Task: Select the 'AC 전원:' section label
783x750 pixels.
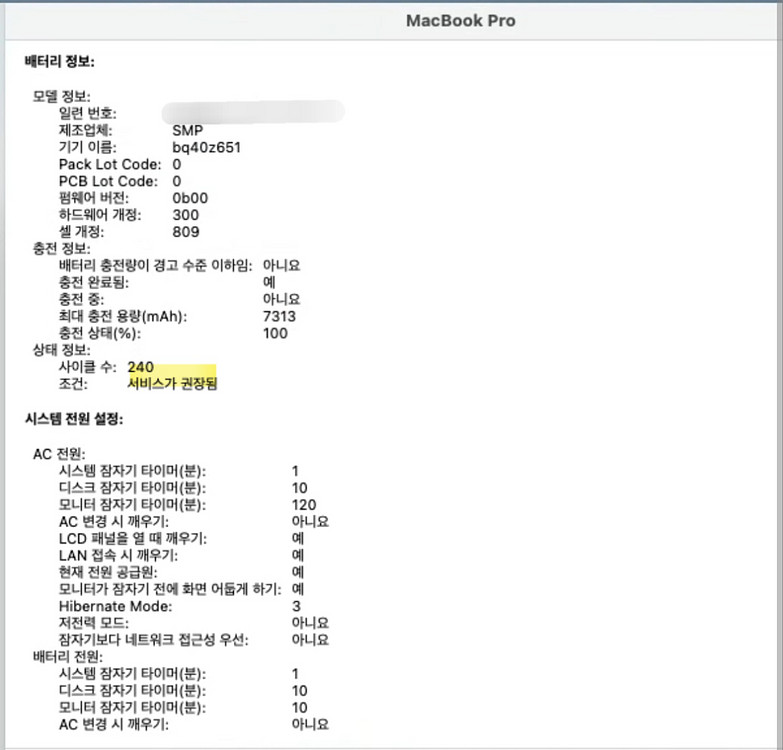Action: [x=59, y=454]
